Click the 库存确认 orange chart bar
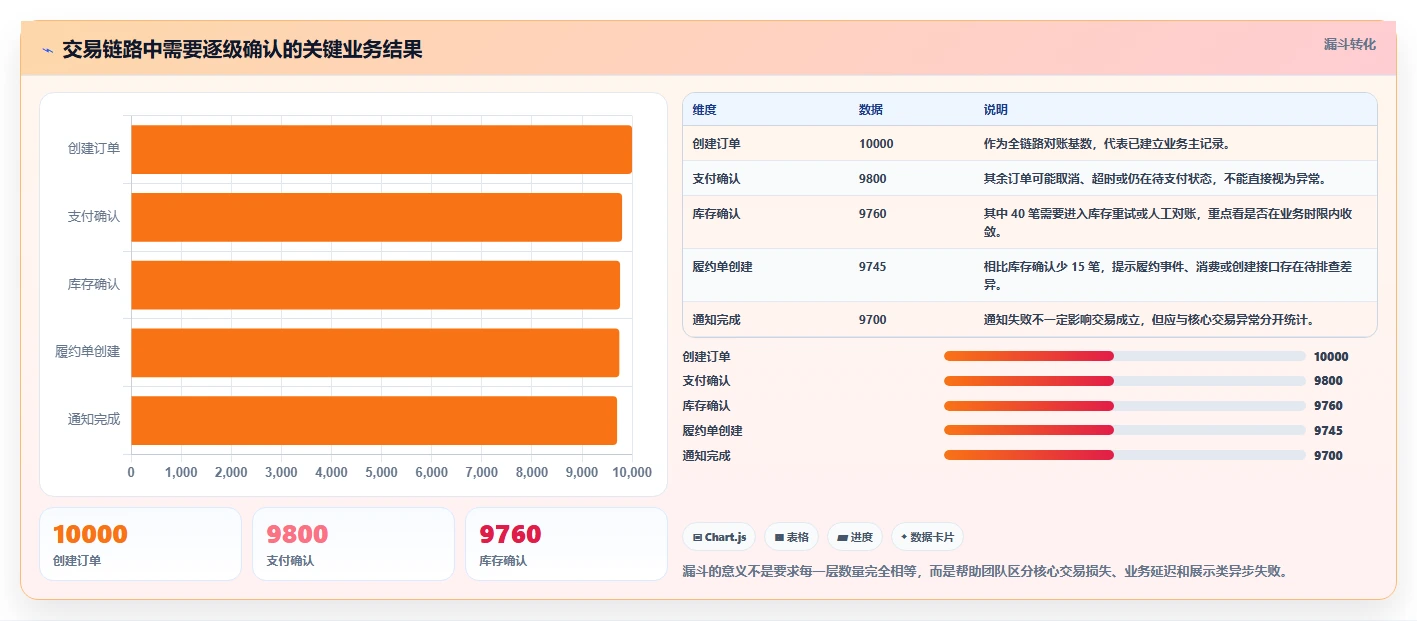This screenshot has height=621, width=1417. click(x=375, y=285)
